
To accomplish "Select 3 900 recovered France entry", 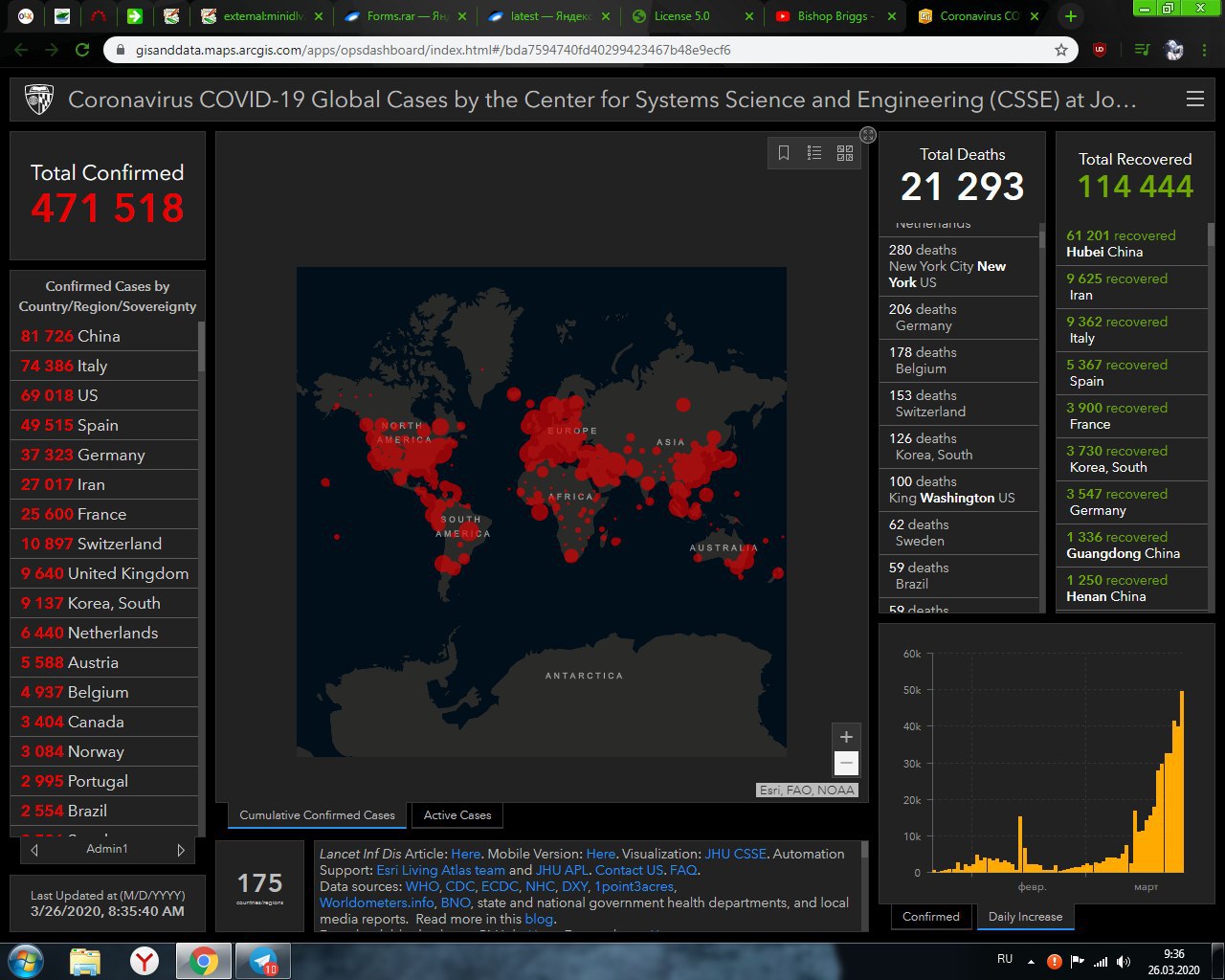I will coord(1133,415).
